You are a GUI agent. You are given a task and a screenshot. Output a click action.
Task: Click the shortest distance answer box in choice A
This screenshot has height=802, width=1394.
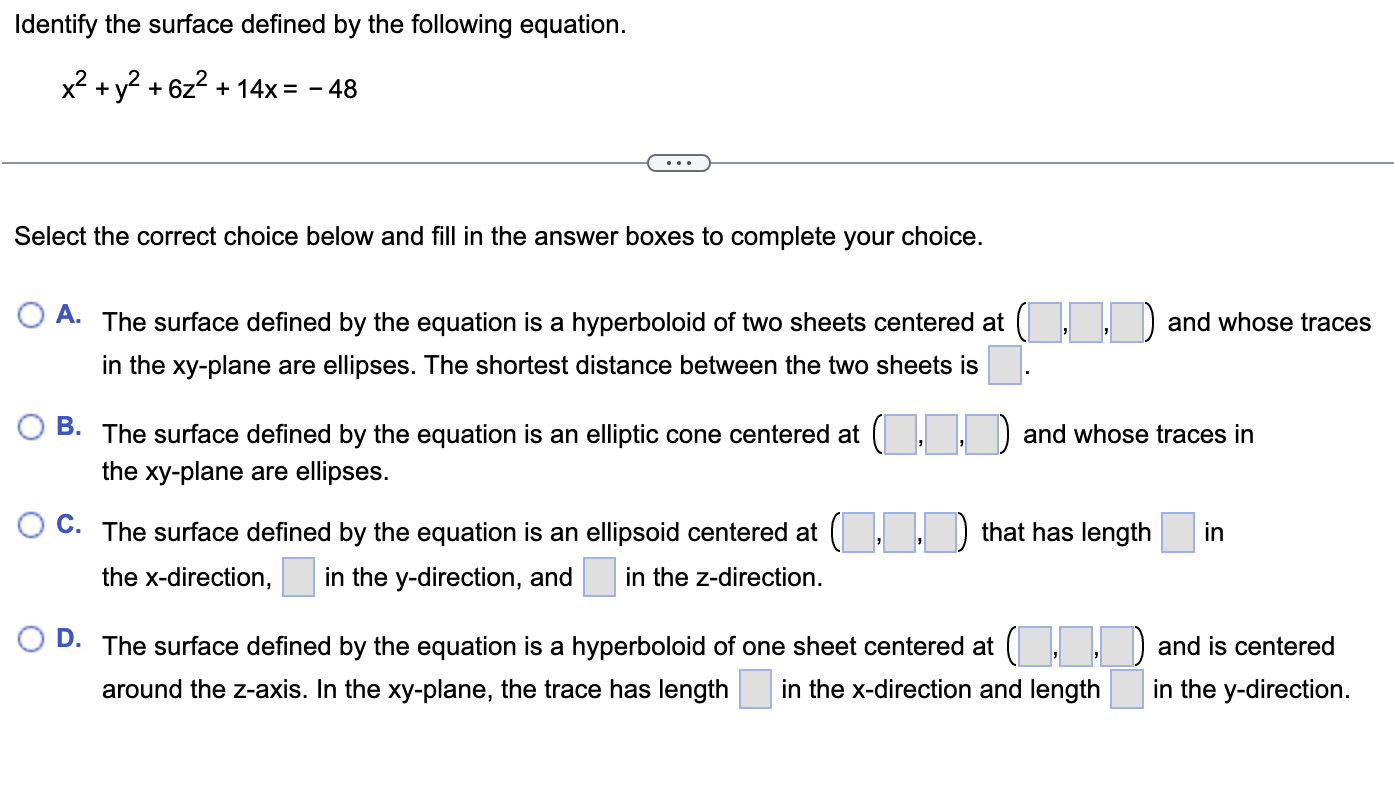pos(1007,365)
